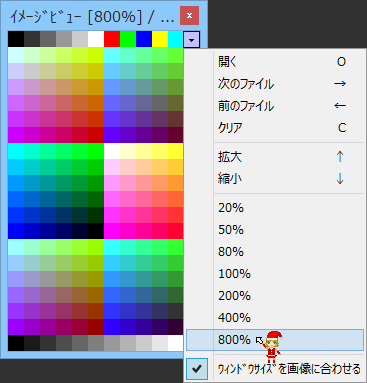The width and height of the screenshot is (367, 383).
Task: Set zoom to 100%
Action: pyautogui.click(x=275, y=274)
